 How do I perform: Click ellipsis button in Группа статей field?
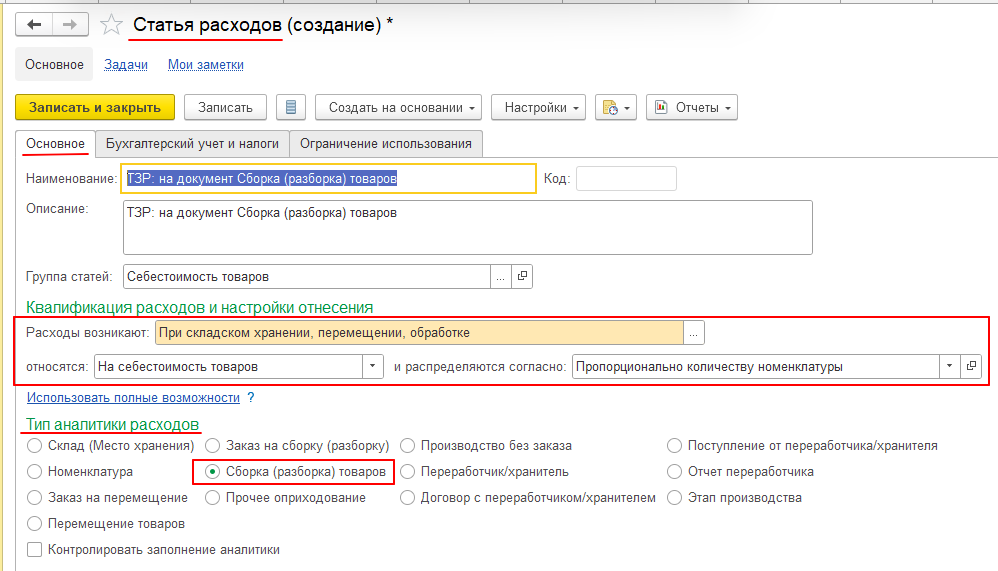pos(500,276)
